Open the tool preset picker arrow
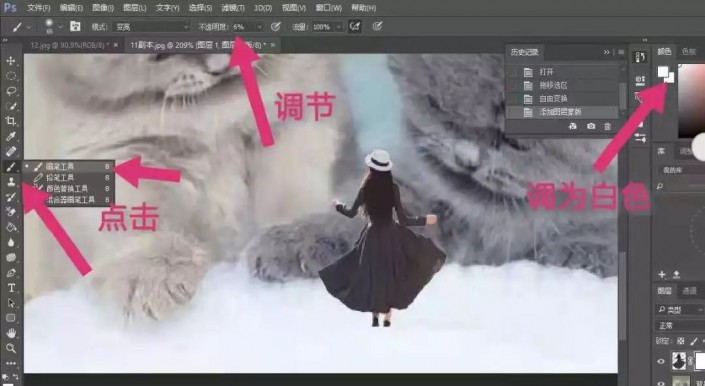705x386 pixels. (29, 27)
